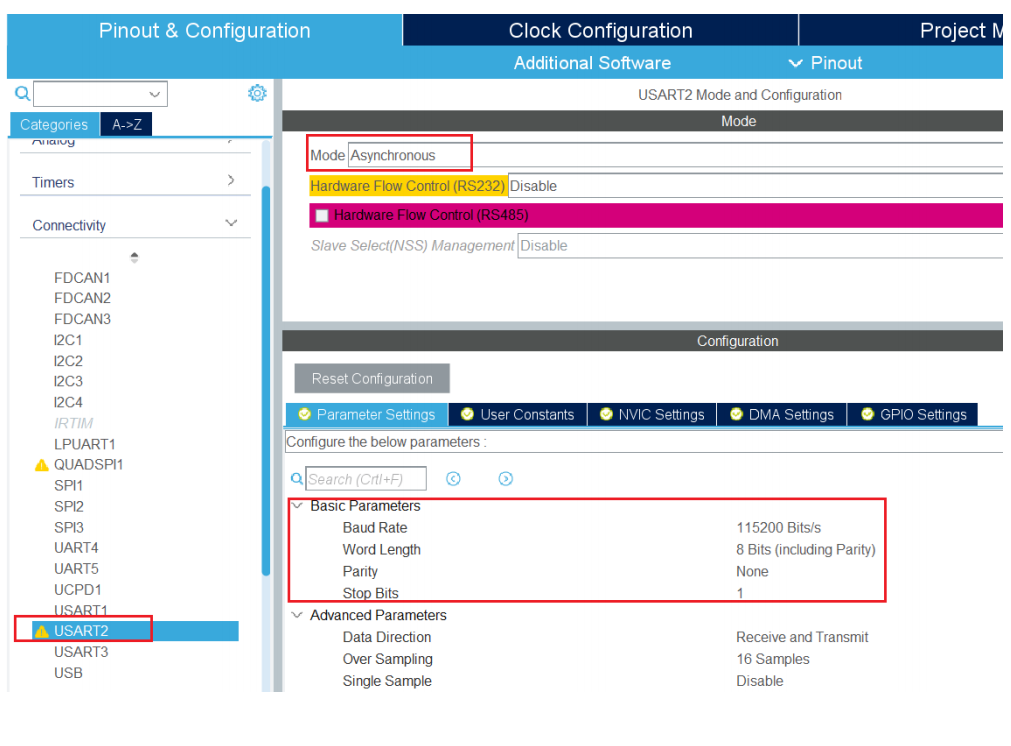Open the Pinout dropdown menu
The height and width of the screenshot is (746, 1011).
point(825,63)
